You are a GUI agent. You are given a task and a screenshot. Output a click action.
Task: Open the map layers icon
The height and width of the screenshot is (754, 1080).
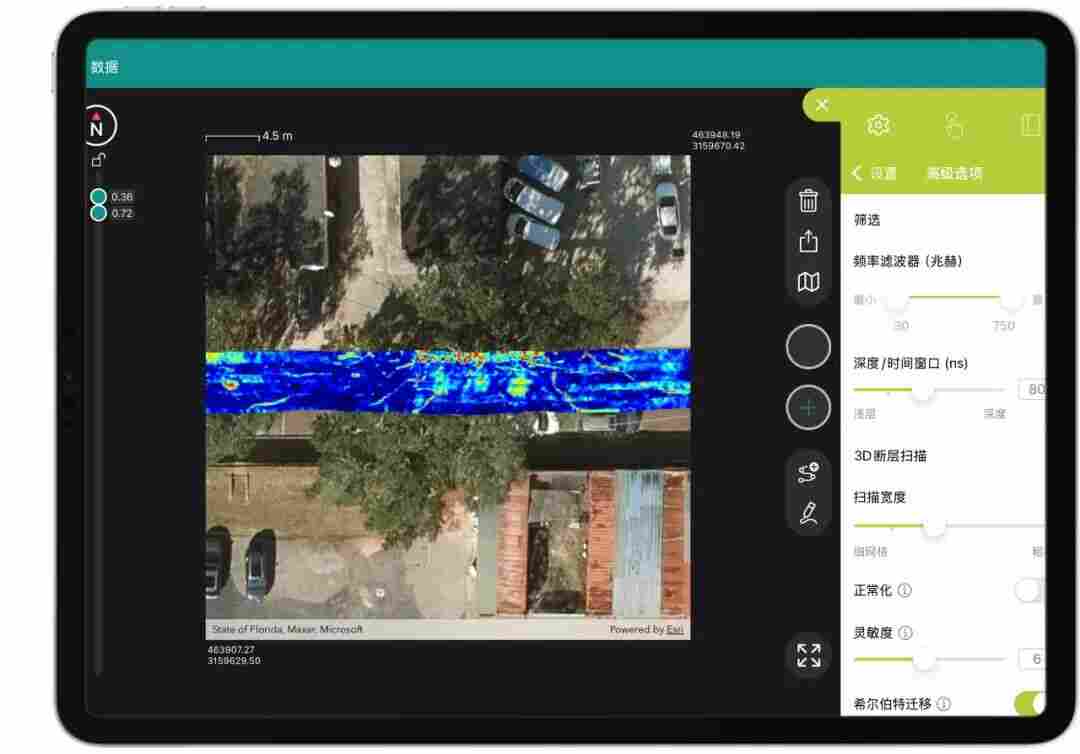808,283
